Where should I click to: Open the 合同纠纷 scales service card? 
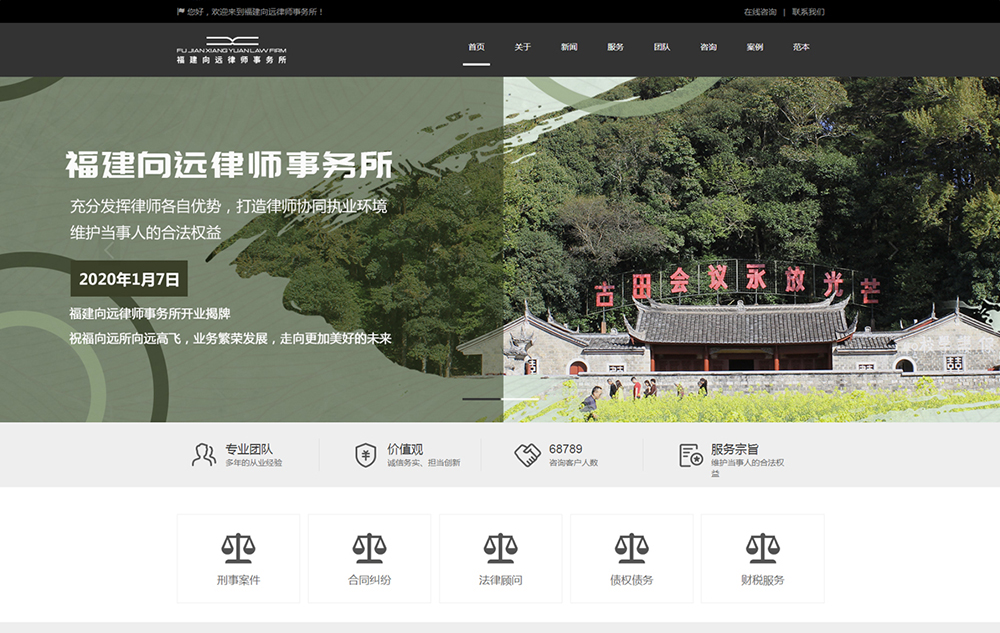click(369, 558)
